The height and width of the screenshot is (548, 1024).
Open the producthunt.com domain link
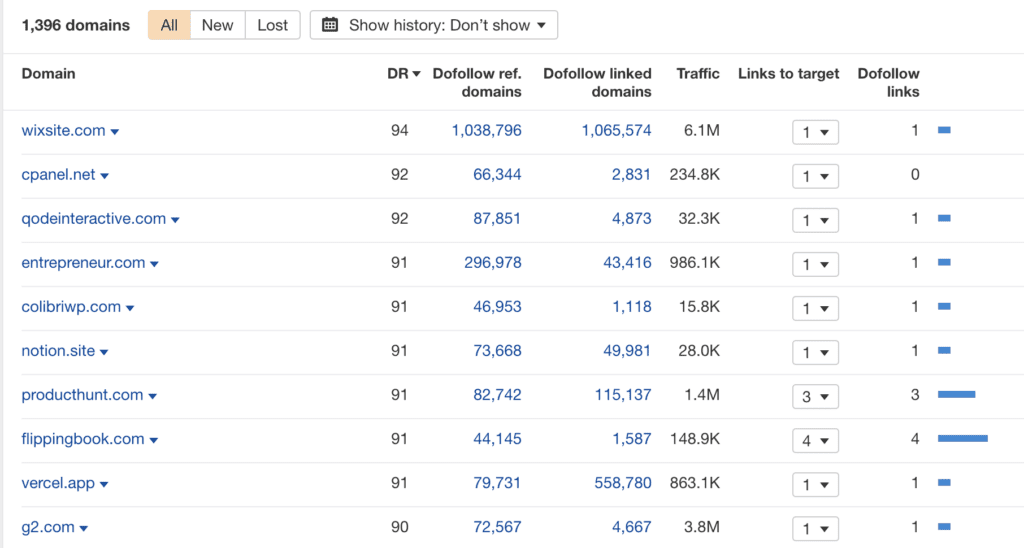(x=82, y=395)
